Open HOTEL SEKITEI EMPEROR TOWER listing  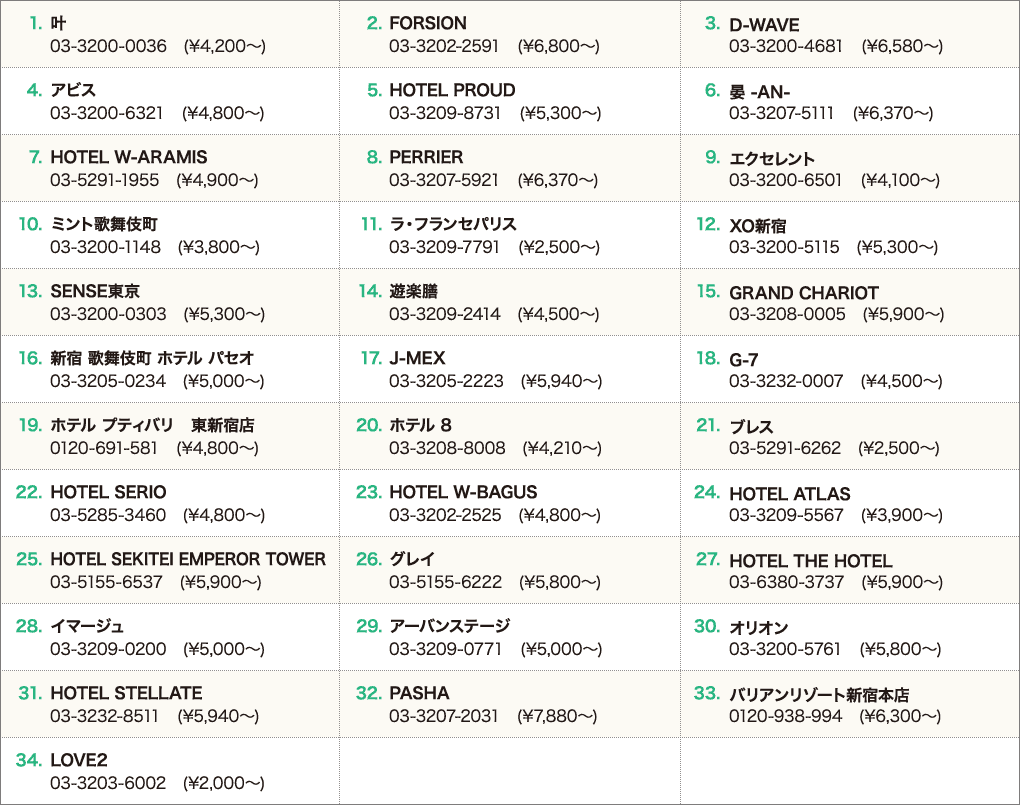coord(188,560)
